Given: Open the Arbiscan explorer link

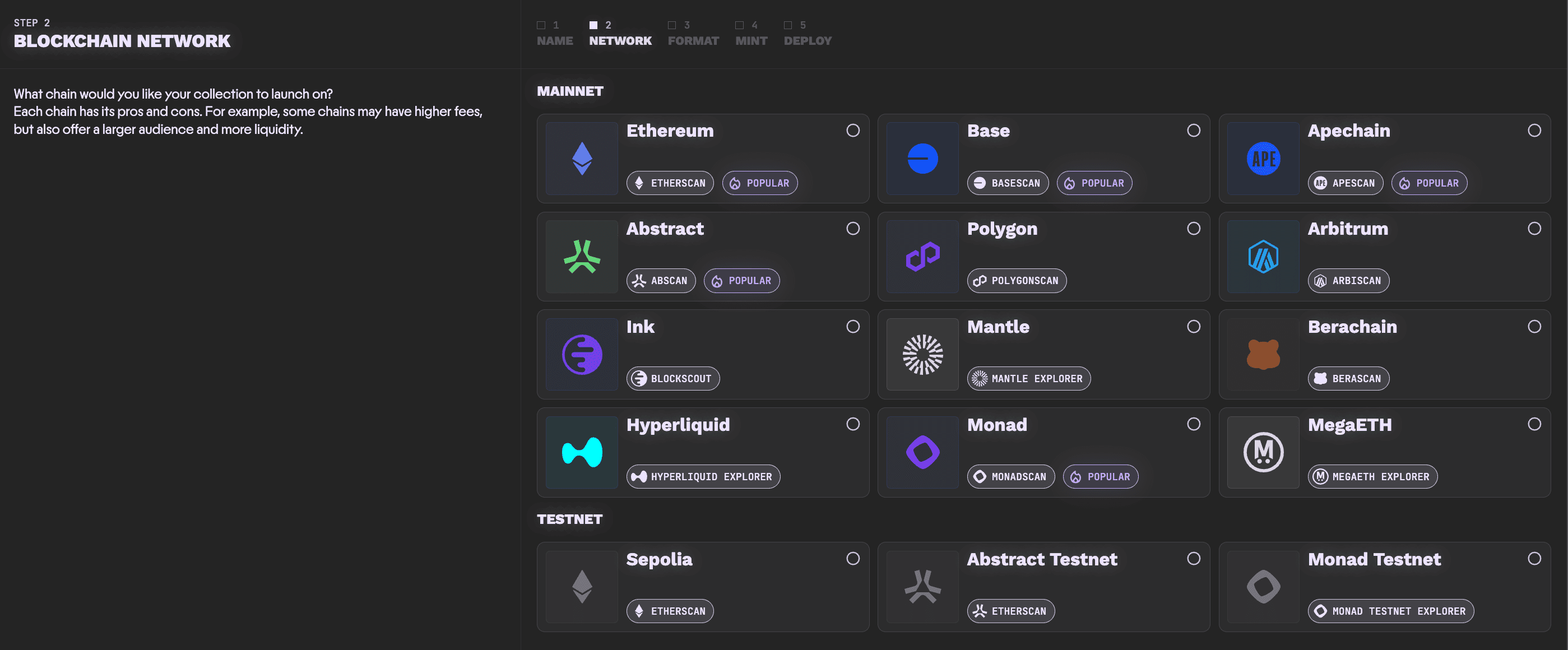Looking at the screenshot, I should [x=1348, y=281].
